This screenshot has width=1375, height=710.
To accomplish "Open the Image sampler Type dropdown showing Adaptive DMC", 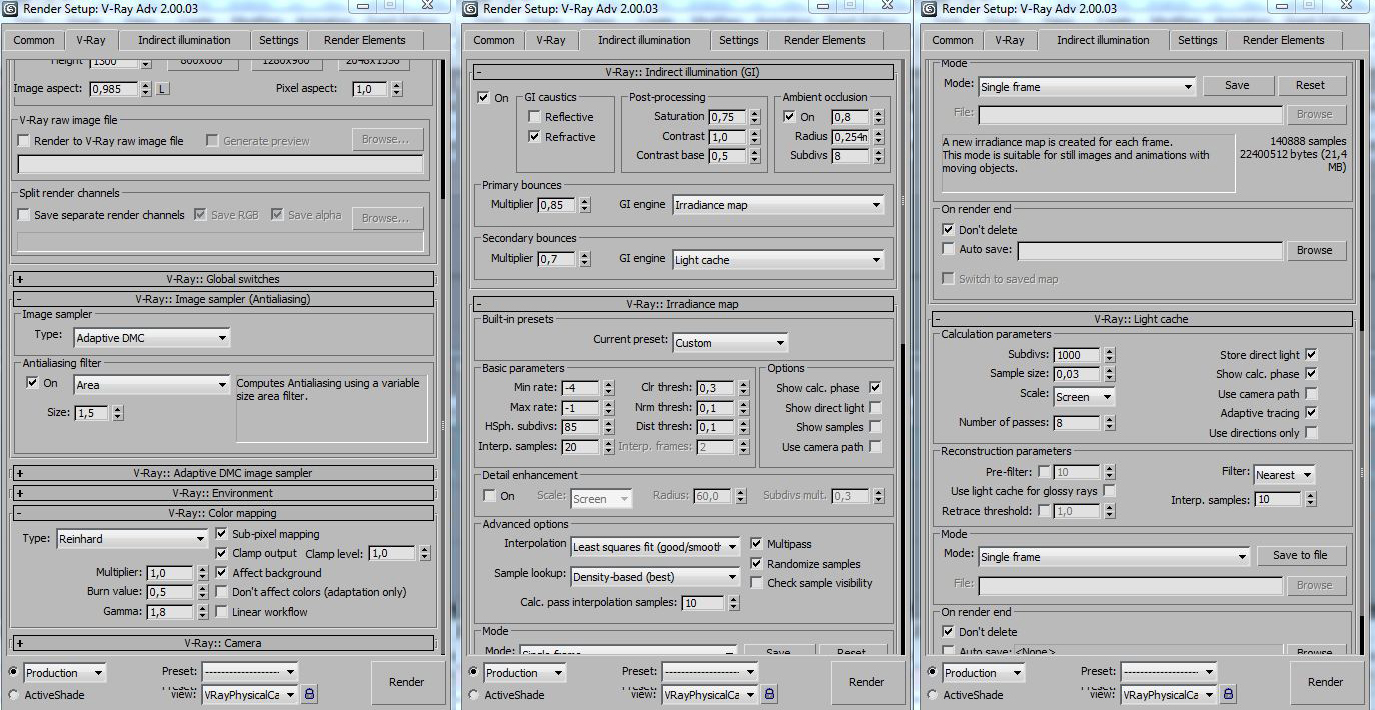I will click(x=152, y=338).
